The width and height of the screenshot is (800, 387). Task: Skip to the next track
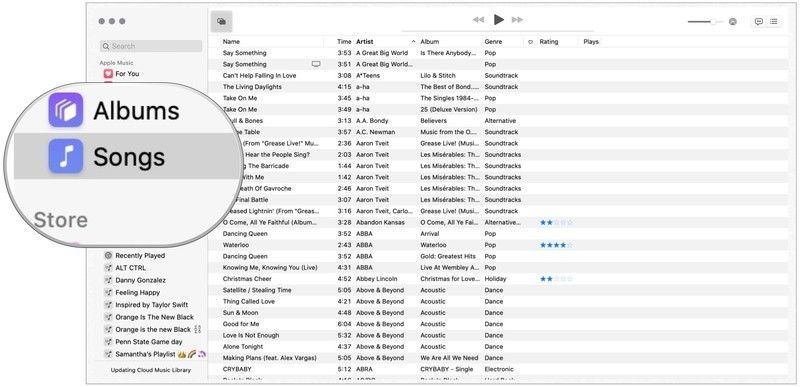click(517, 20)
